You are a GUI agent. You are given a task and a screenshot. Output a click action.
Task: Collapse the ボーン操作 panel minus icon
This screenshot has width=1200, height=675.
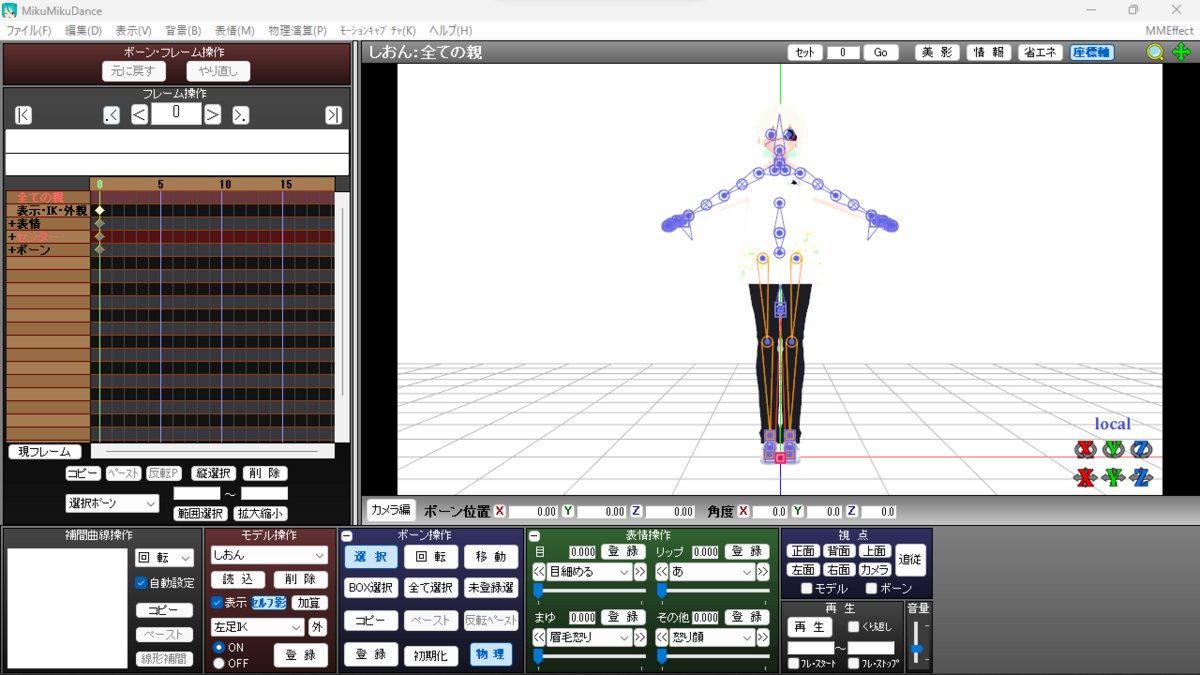pos(347,536)
